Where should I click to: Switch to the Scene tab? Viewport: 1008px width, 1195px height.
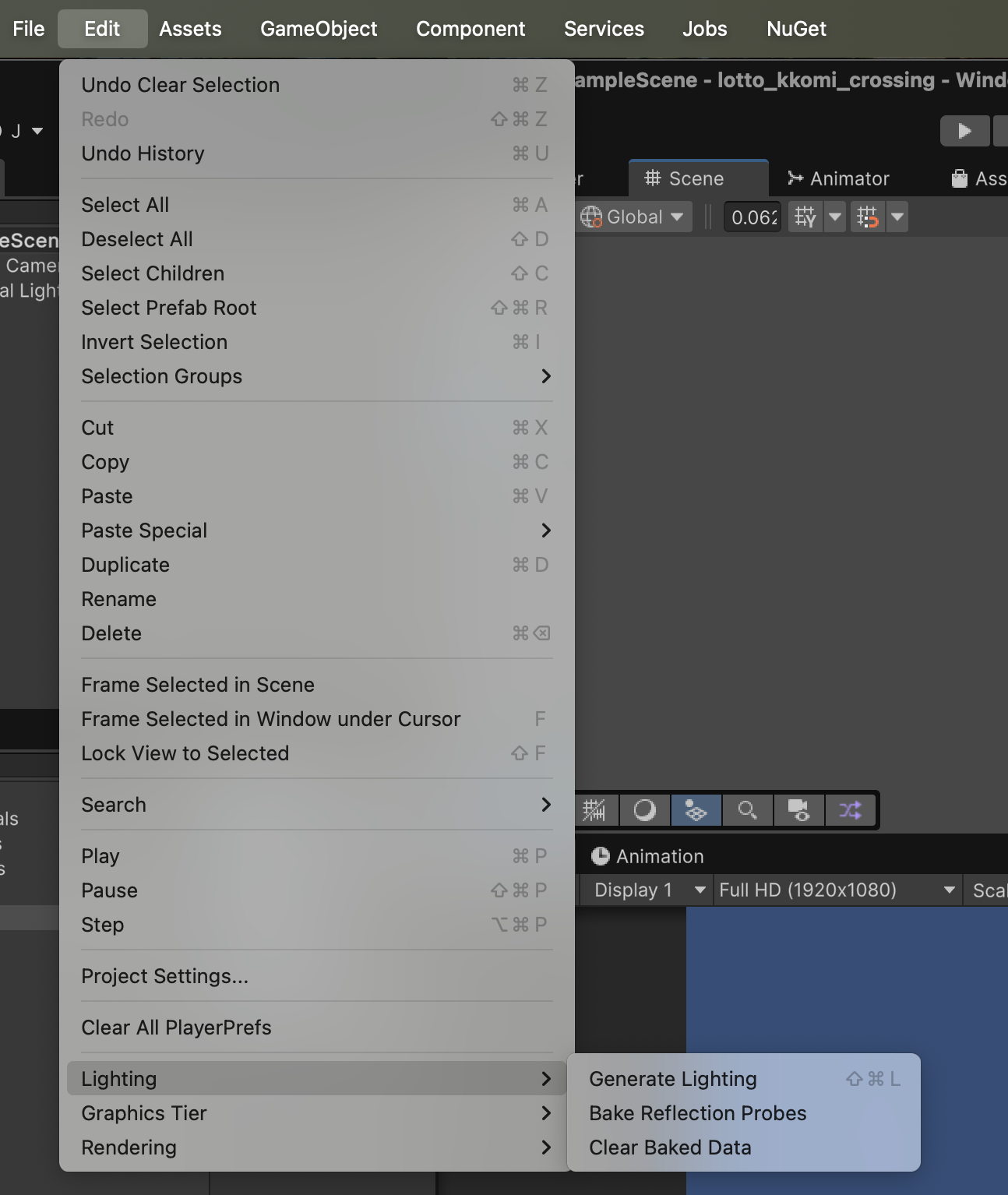(698, 178)
